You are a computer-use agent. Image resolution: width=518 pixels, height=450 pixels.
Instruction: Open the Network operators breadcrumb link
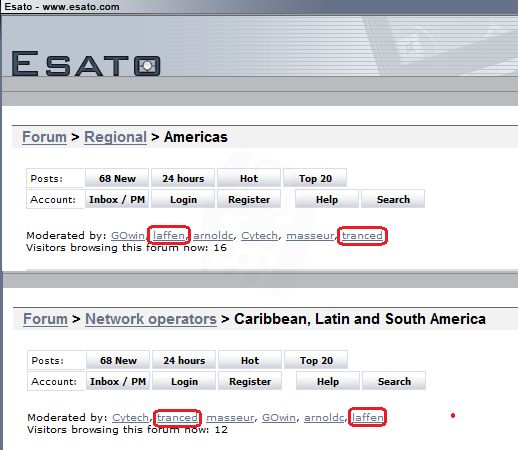point(151,319)
